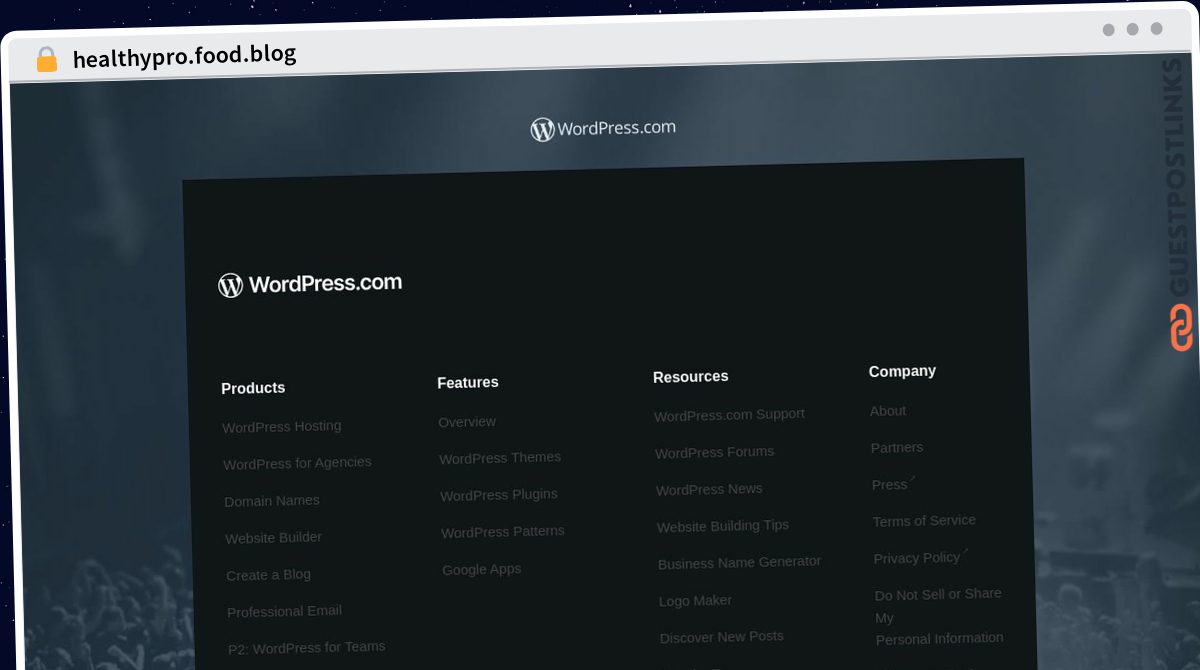Viewport: 1200px width, 670px height.
Task: Open WordPress Themes under Features
Action: coord(500,457)
